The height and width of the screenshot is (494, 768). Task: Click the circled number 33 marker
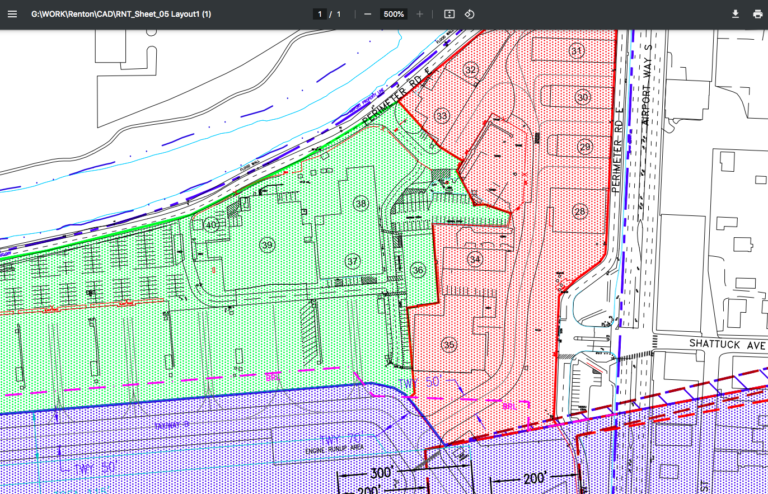pos(442,116)
